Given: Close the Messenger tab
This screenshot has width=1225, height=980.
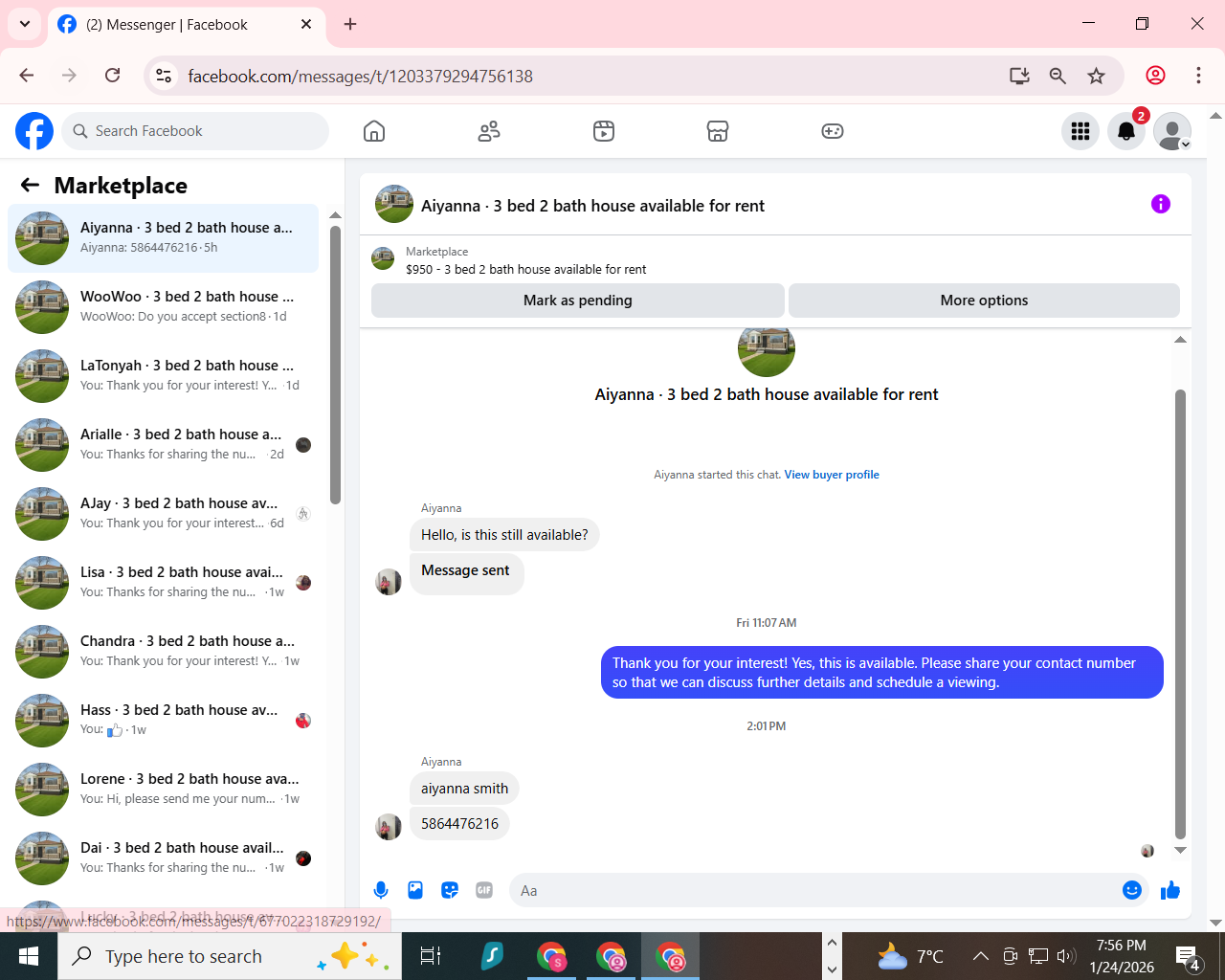Looking at the screenshot, I should [x=306, y=24].
